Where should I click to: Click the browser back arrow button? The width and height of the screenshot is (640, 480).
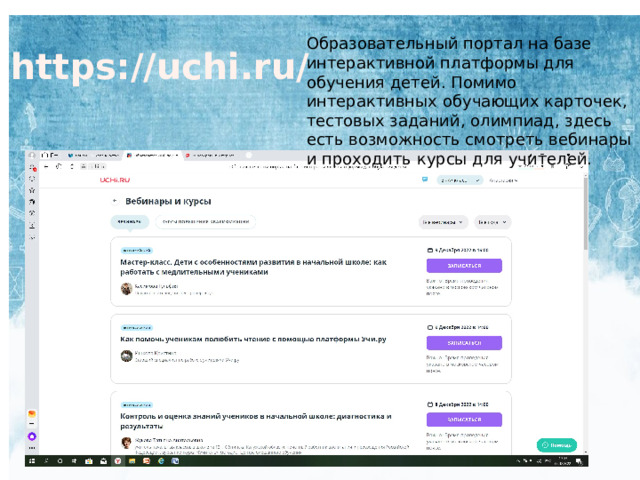click(x=46, y=167)
